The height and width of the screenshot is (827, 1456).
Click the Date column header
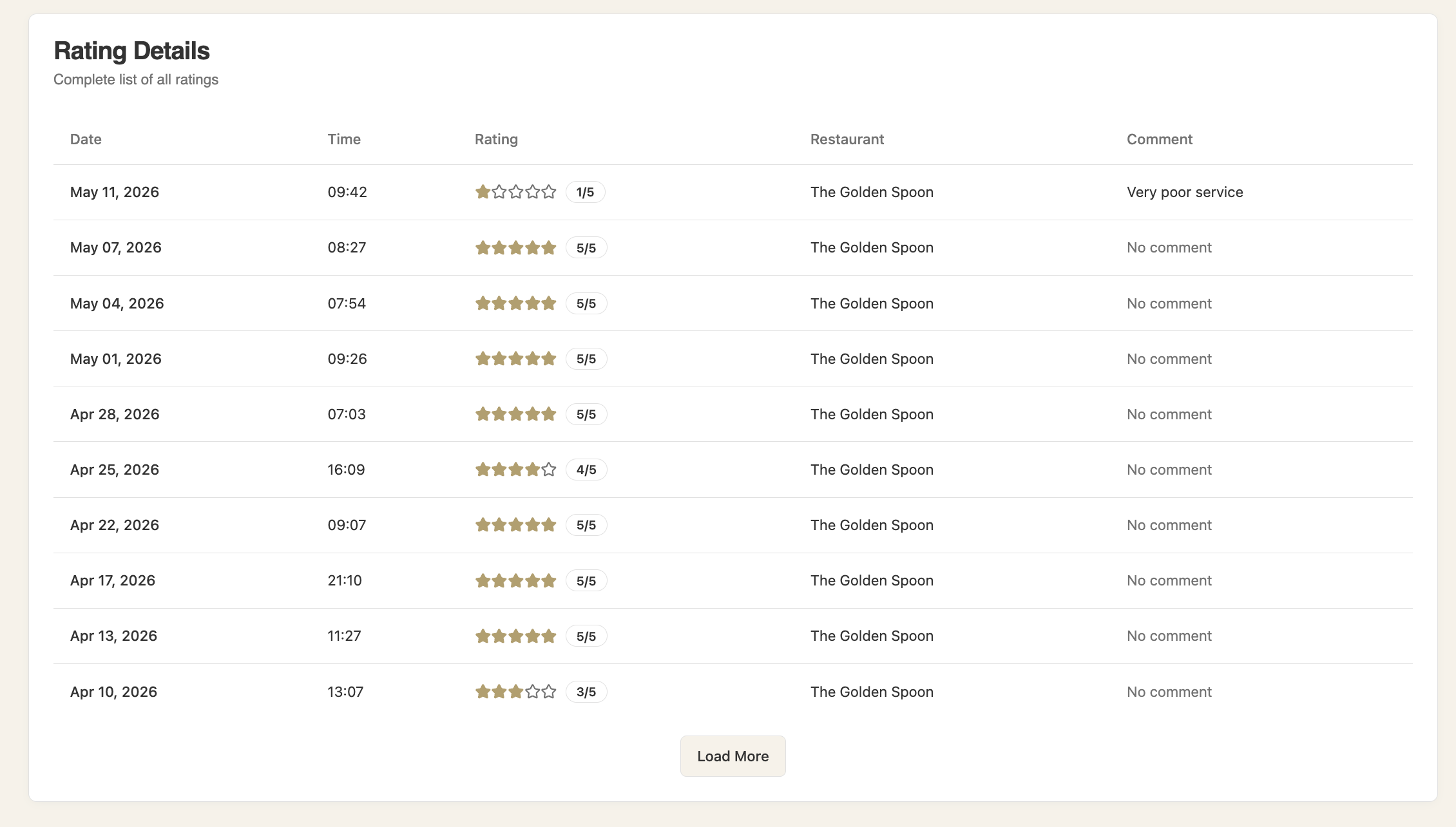pos(86,139)
